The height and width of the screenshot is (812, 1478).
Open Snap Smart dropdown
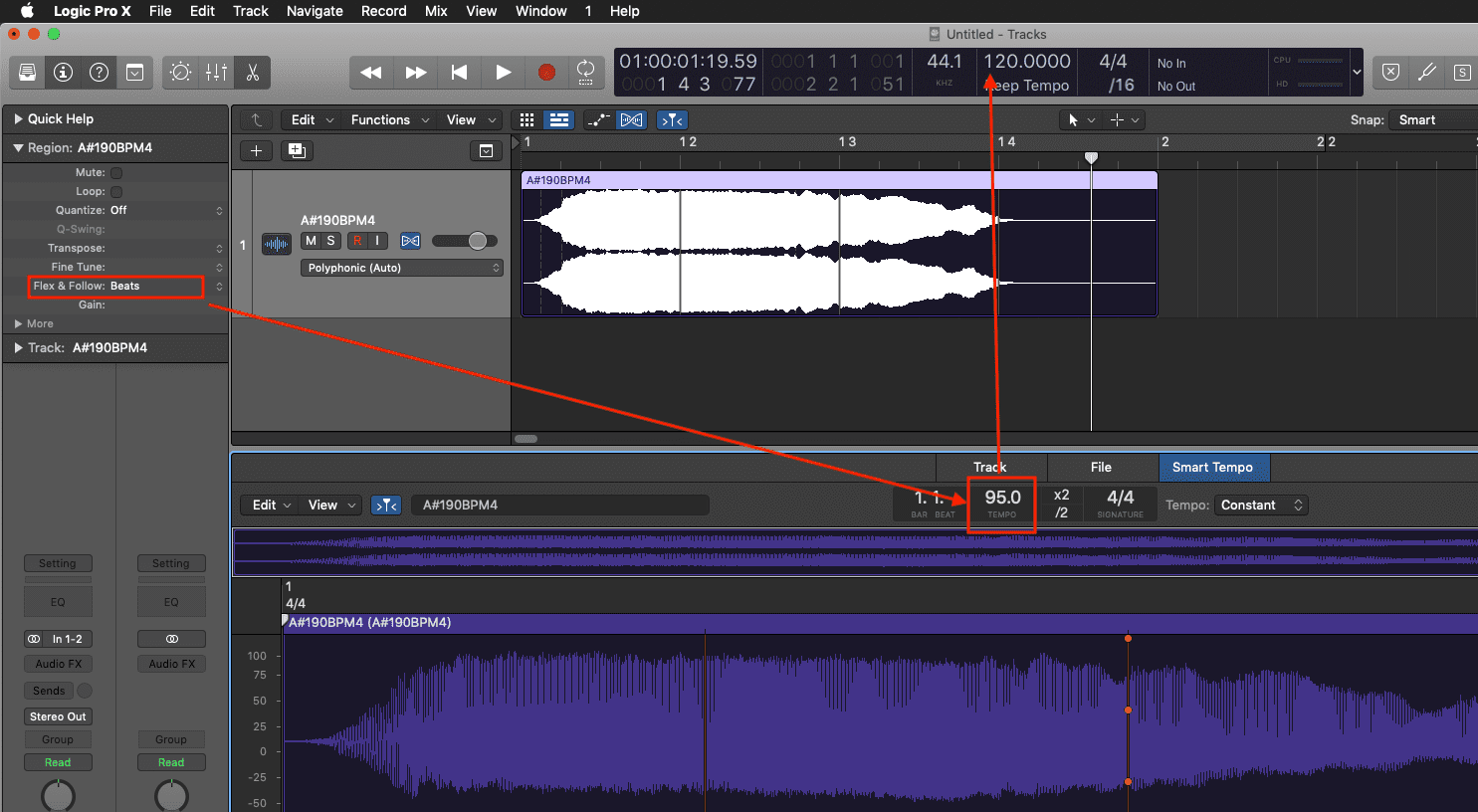[1433, 120]
